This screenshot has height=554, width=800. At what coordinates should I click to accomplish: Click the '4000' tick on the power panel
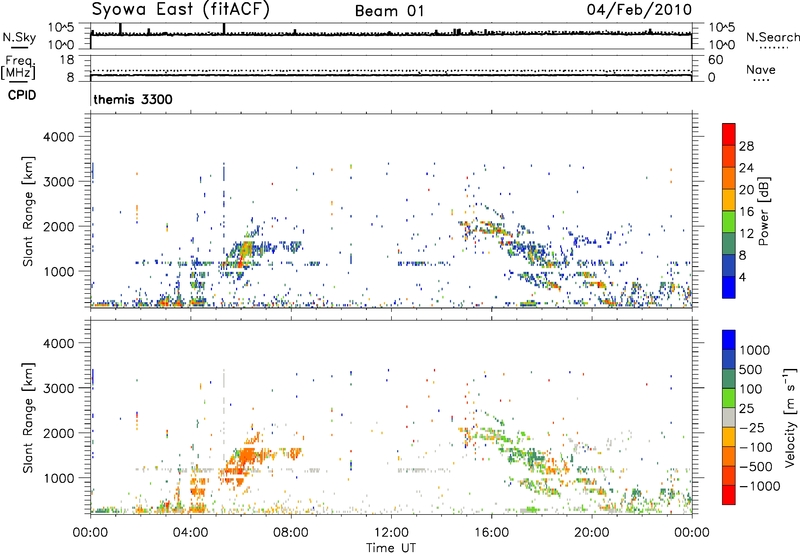[x=58, y=137]
